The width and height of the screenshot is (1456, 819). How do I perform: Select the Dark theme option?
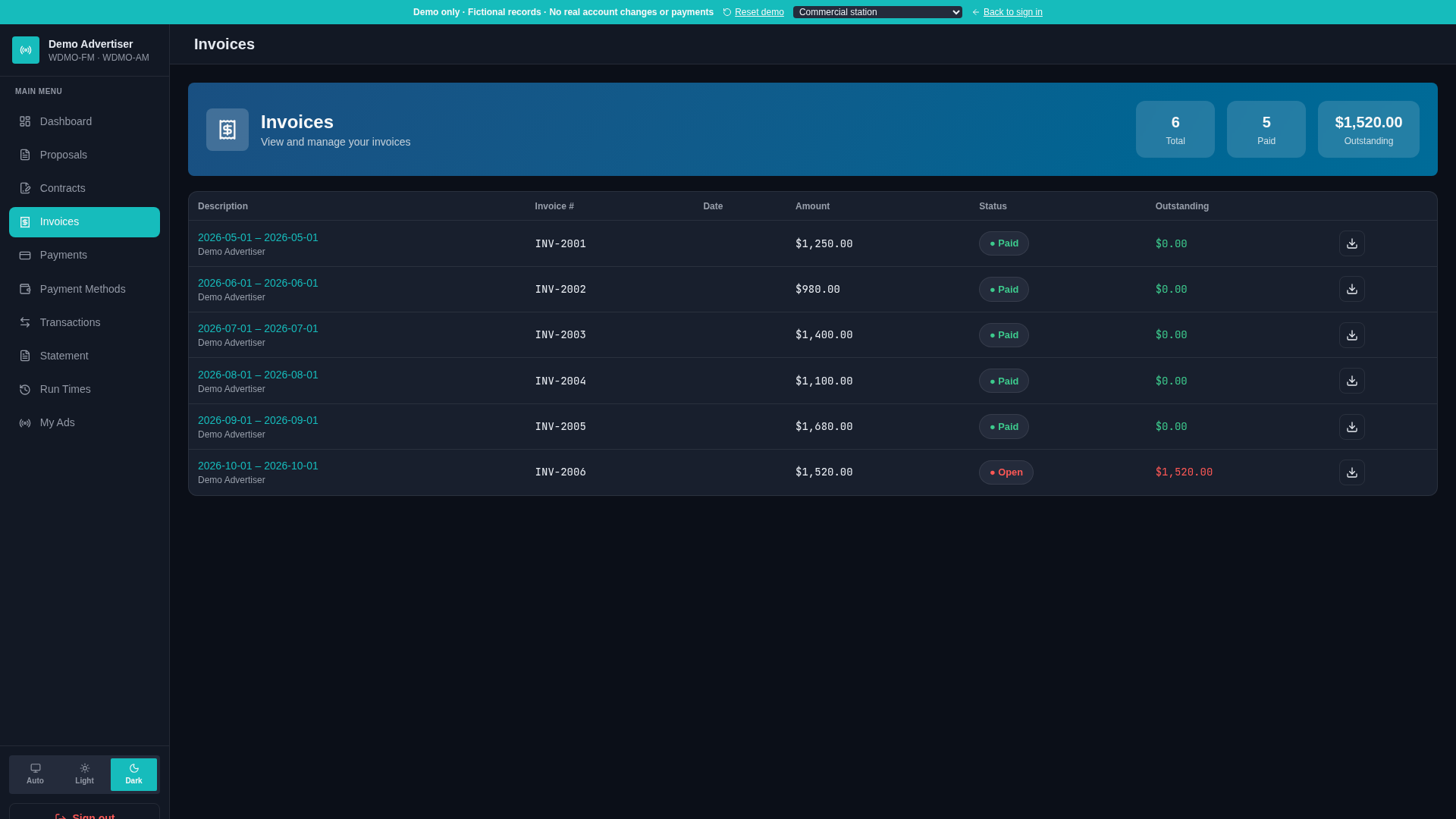(x=133, y=774)
